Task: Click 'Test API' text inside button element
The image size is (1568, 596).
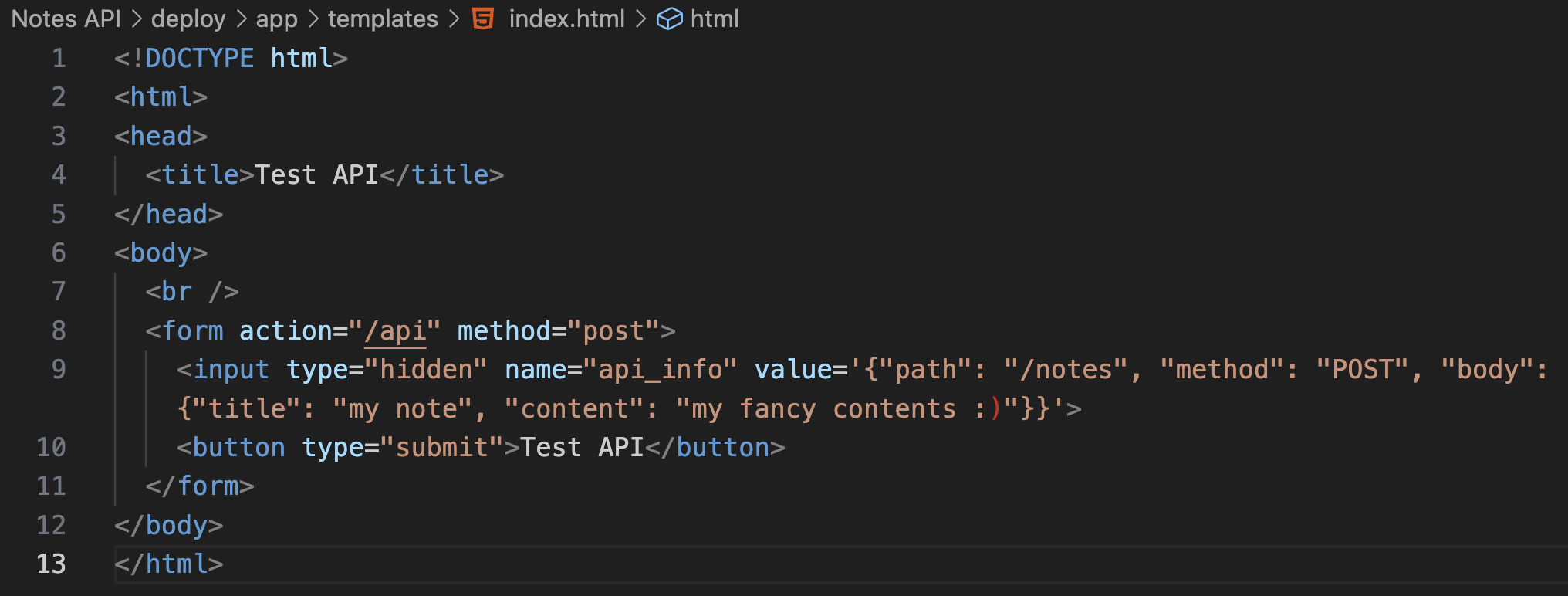Action: pyautogui.click(x=582, y=448)
